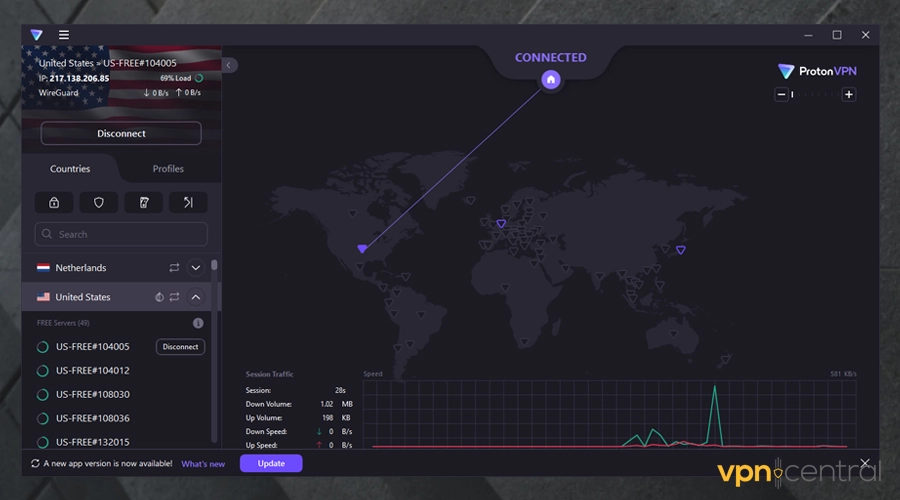Select server US-FREE#108036
Image resolution: width=900 pixels, height=500 pixels.
click(92, 418)
